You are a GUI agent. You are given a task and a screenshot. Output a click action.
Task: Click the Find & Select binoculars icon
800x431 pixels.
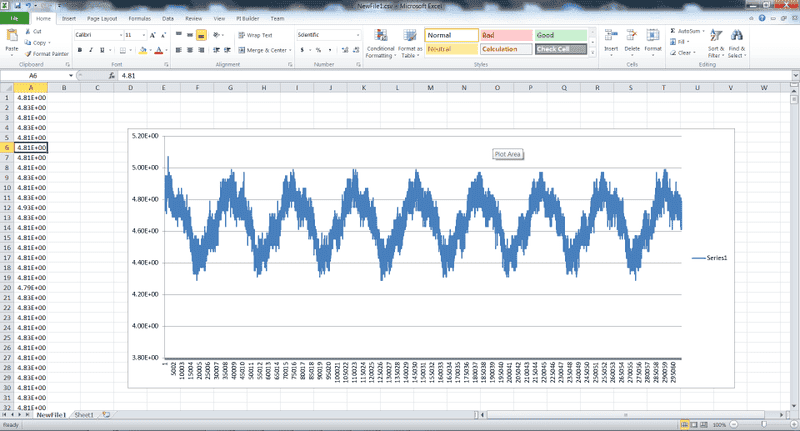[737, 36]
